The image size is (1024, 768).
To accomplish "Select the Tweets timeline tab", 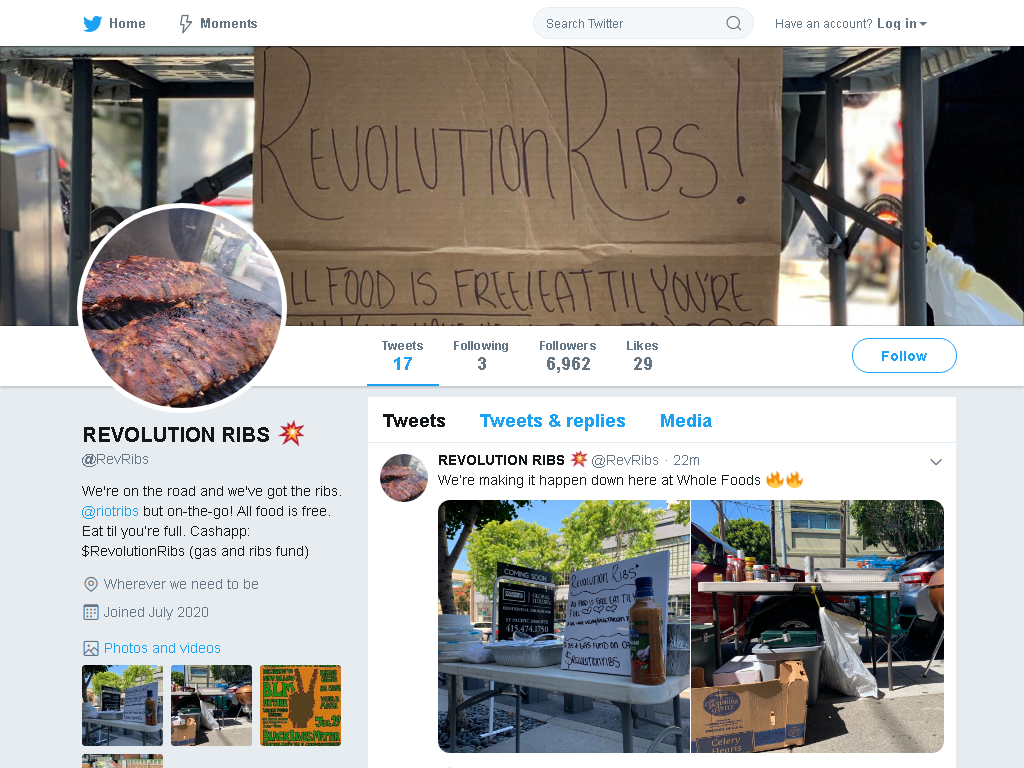I will (414, 421).
